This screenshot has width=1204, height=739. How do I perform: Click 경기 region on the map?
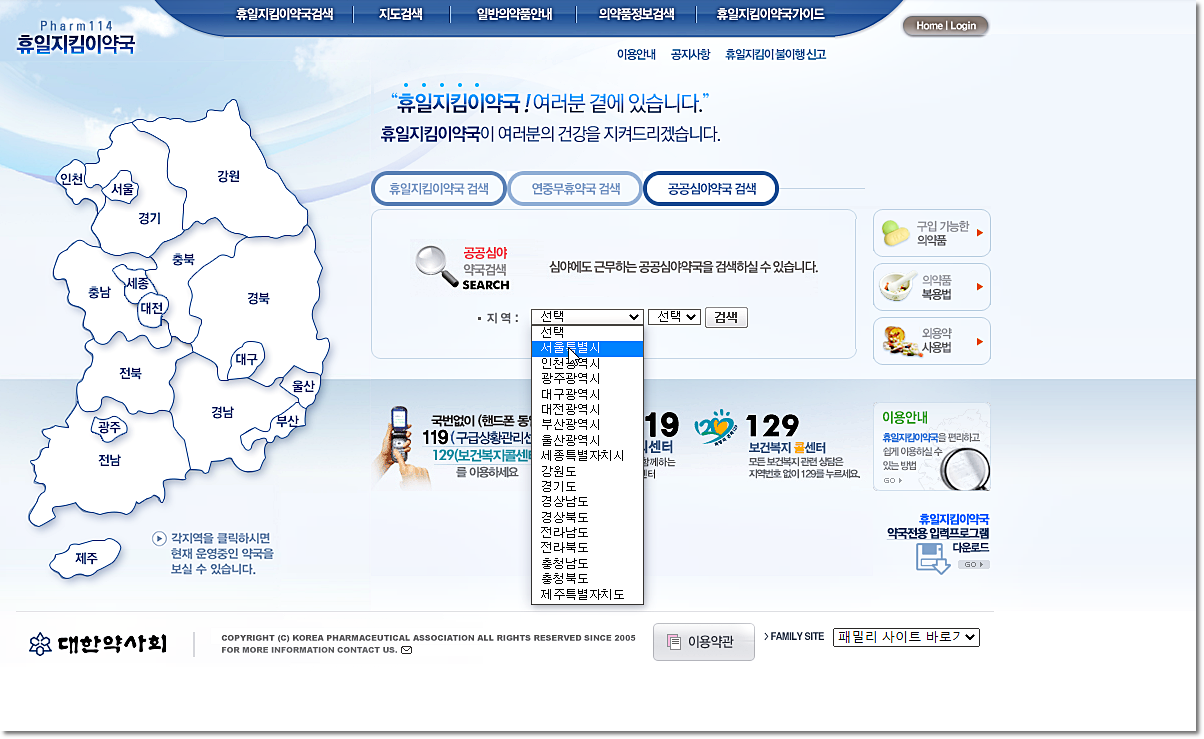click(x=149, y=218)
